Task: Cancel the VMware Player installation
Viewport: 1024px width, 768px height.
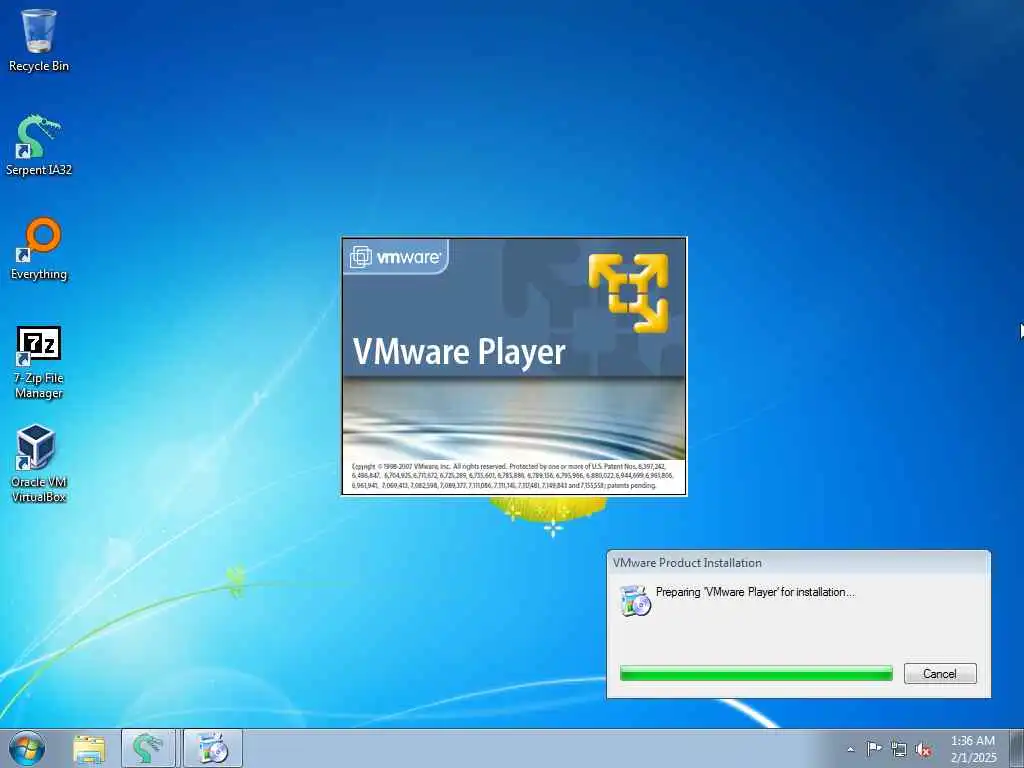Action: click(940, 673)
